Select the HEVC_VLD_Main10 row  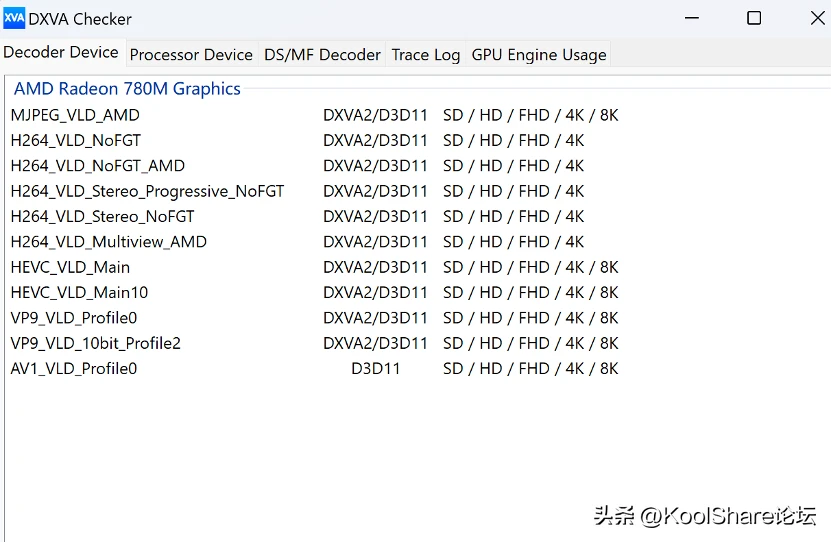[x=79, y=293]
